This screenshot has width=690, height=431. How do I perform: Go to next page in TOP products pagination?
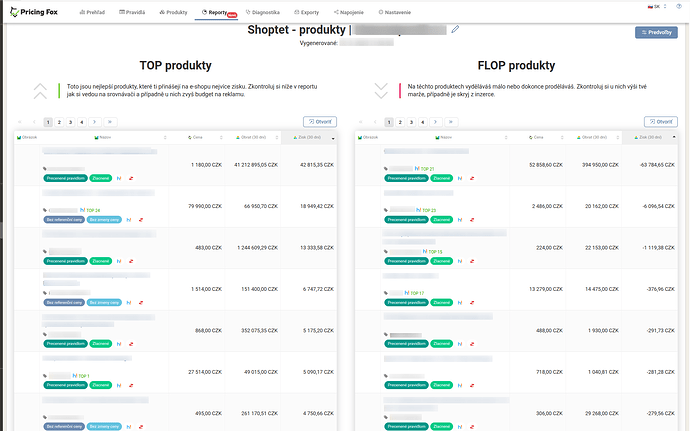click(x=95, y=122)
